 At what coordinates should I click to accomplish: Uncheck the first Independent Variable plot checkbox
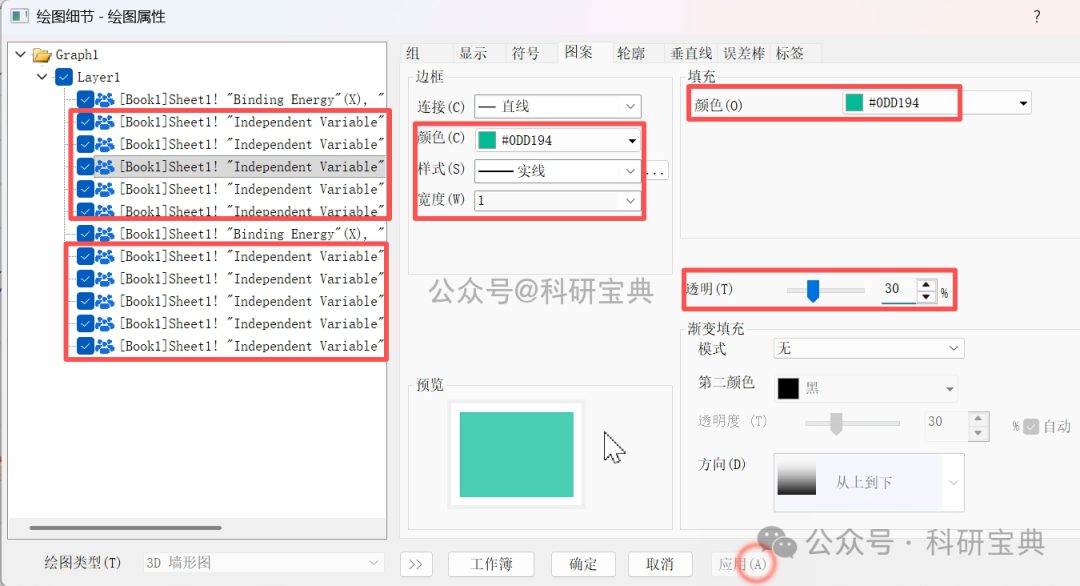(x=84, y=121)
